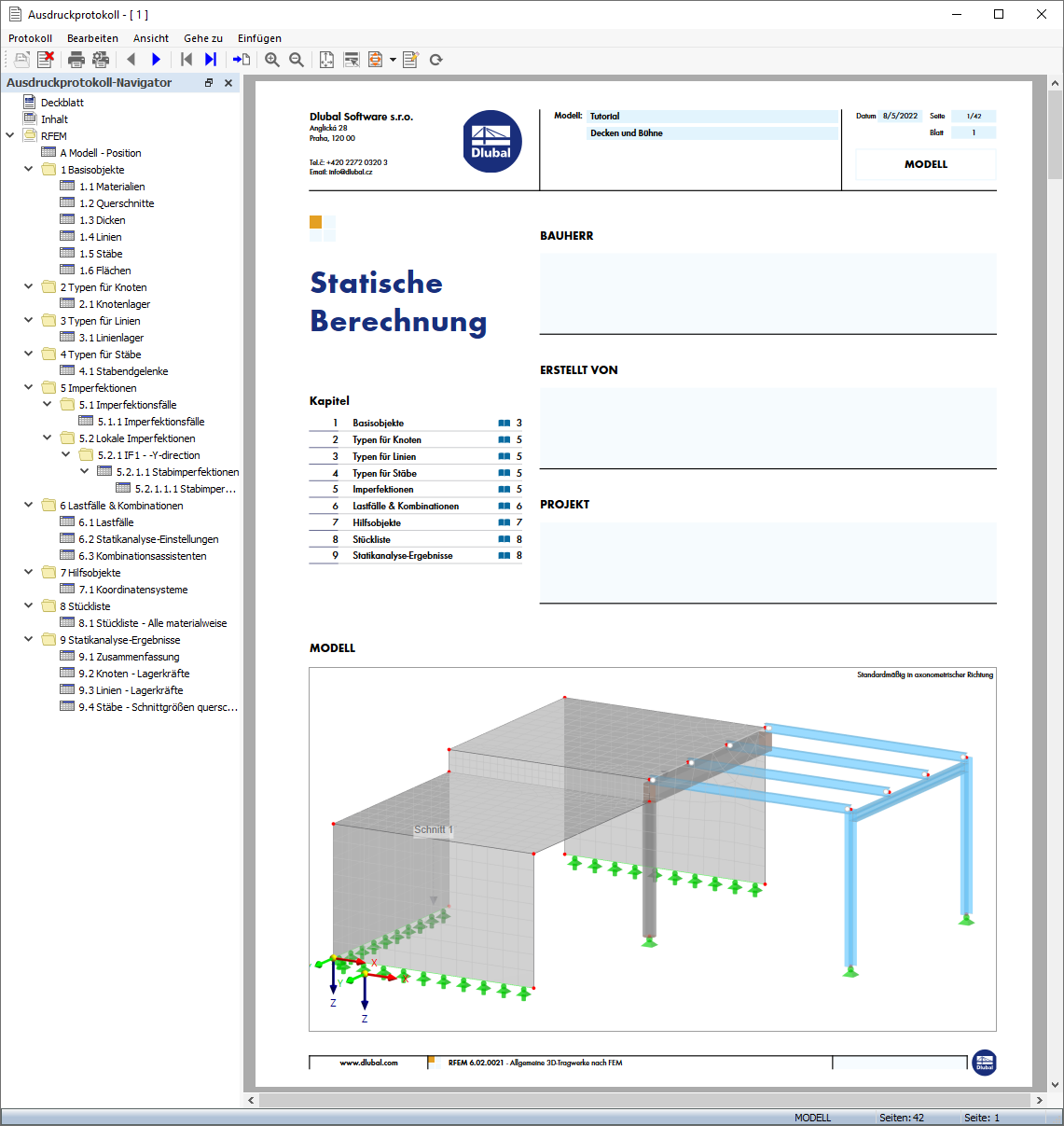Click the orange page layout icon

(375, 60)
